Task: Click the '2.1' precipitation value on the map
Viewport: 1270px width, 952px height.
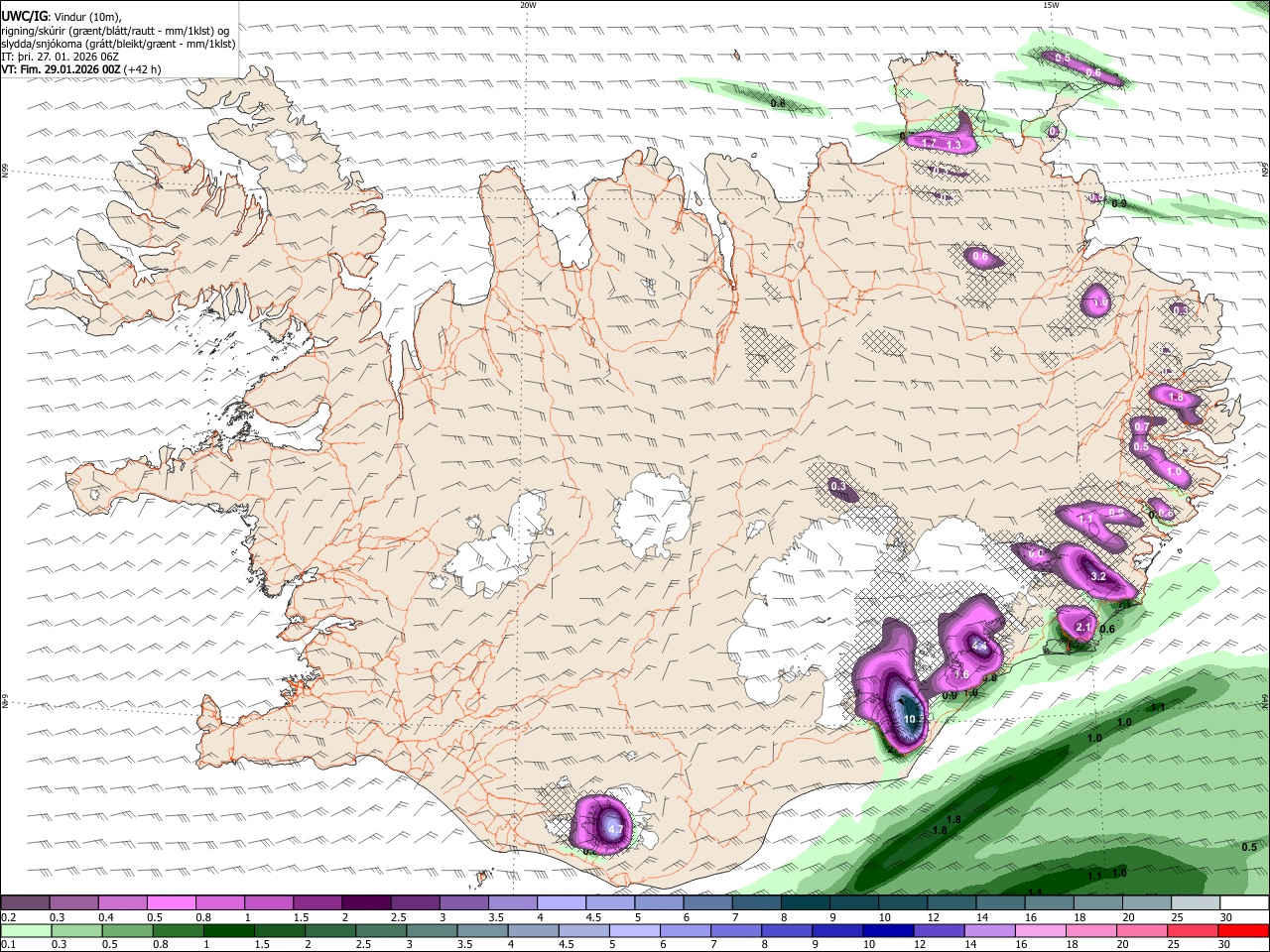Action: click(x=1083, y=627)
